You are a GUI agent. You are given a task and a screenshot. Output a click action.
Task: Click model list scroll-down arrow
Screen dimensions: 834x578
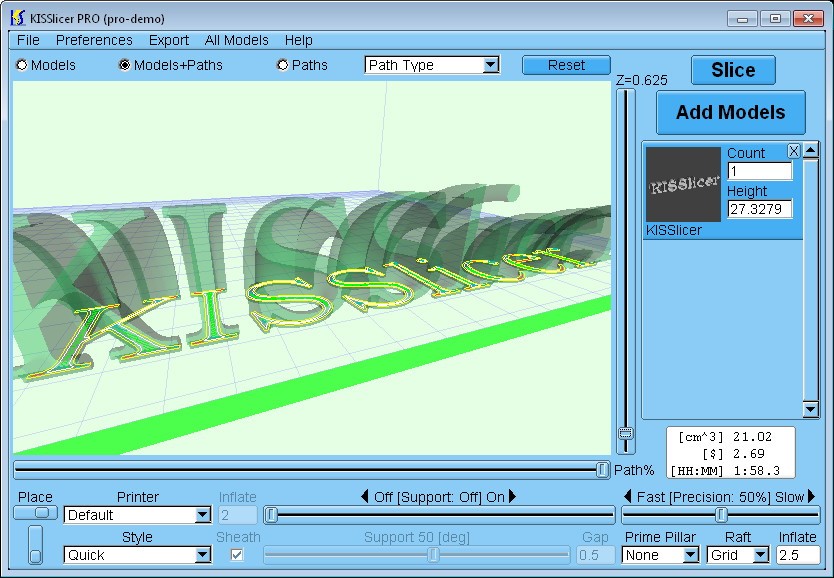pyautogui.click(x=811, y=408)
